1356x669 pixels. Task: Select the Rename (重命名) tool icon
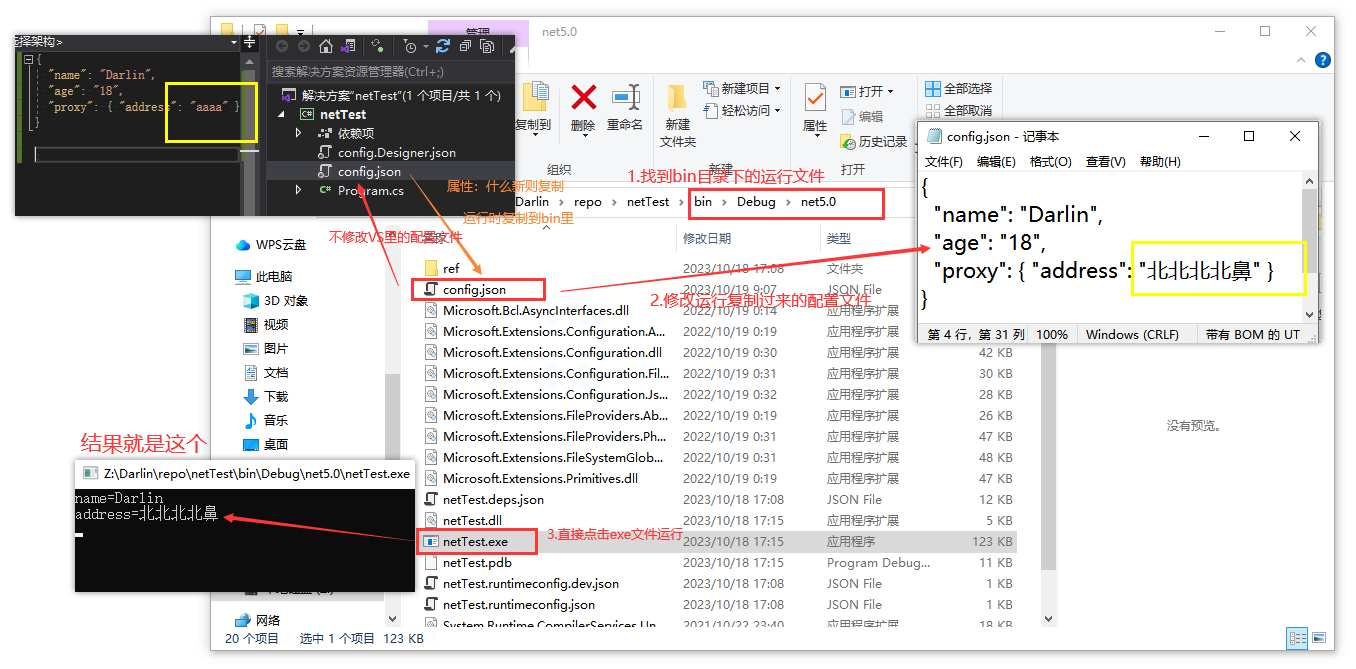coord(624,96)
